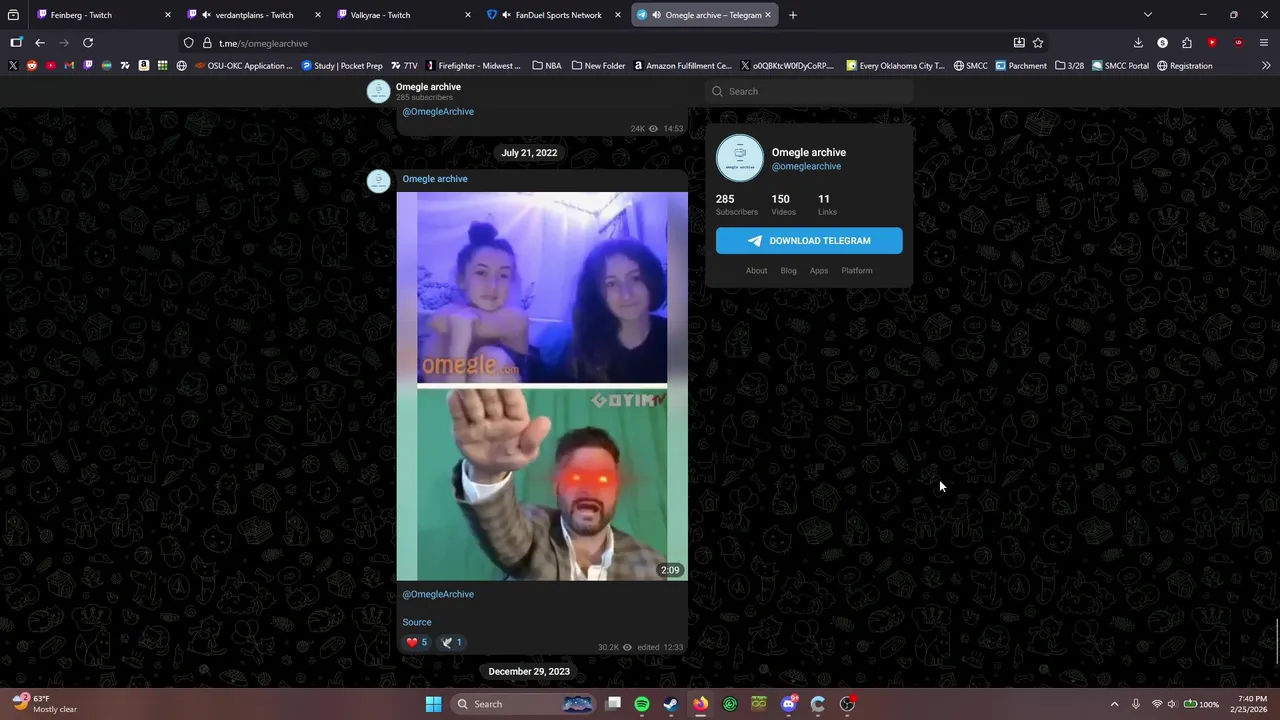This screenshot has width=1280, height=720.
Task: Open the New Folder bookmarks folder
Action: pos(598,66)
